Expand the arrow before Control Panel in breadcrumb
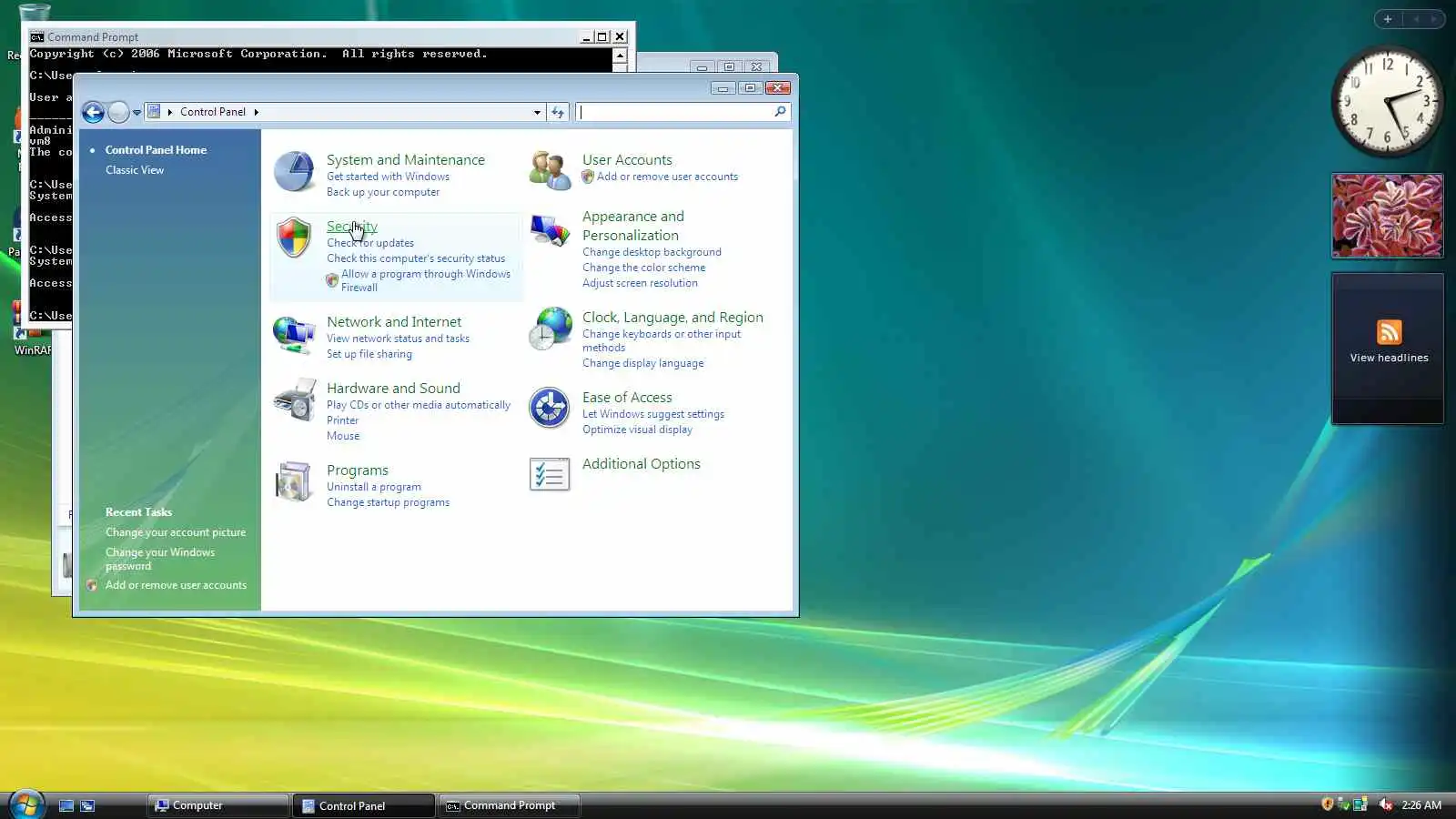1456x819 pixels. pyautogui.click(x=170, y=112)
